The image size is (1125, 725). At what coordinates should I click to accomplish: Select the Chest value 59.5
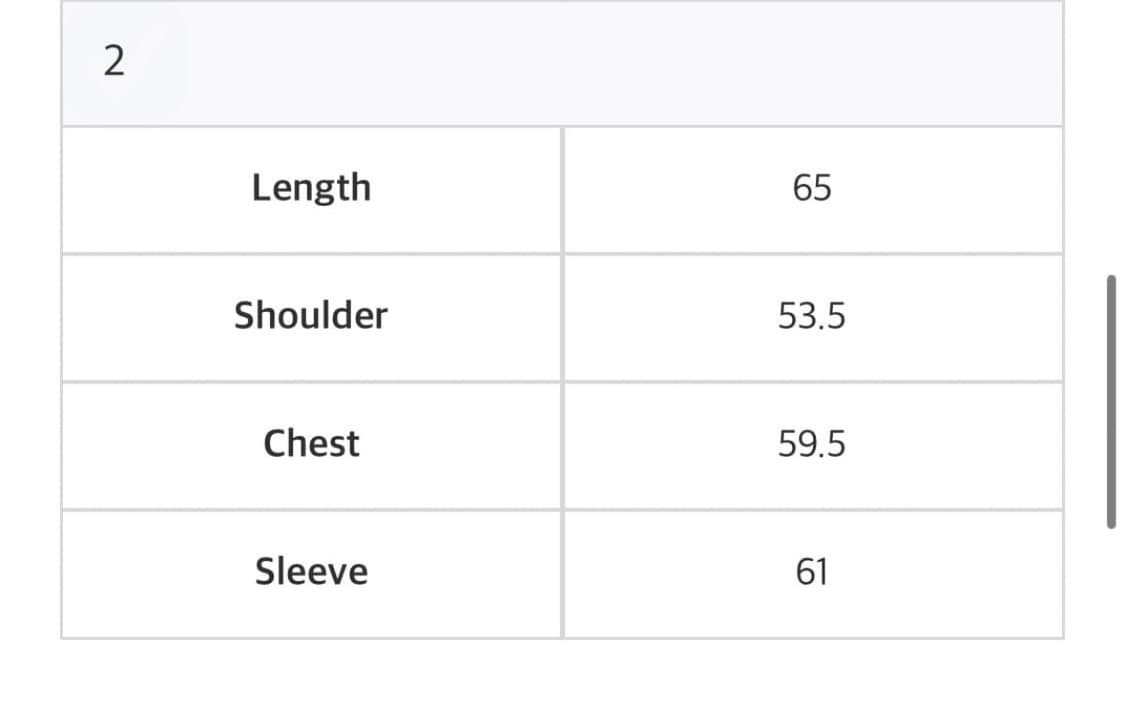pyautogui.click(x=812, y=445)
